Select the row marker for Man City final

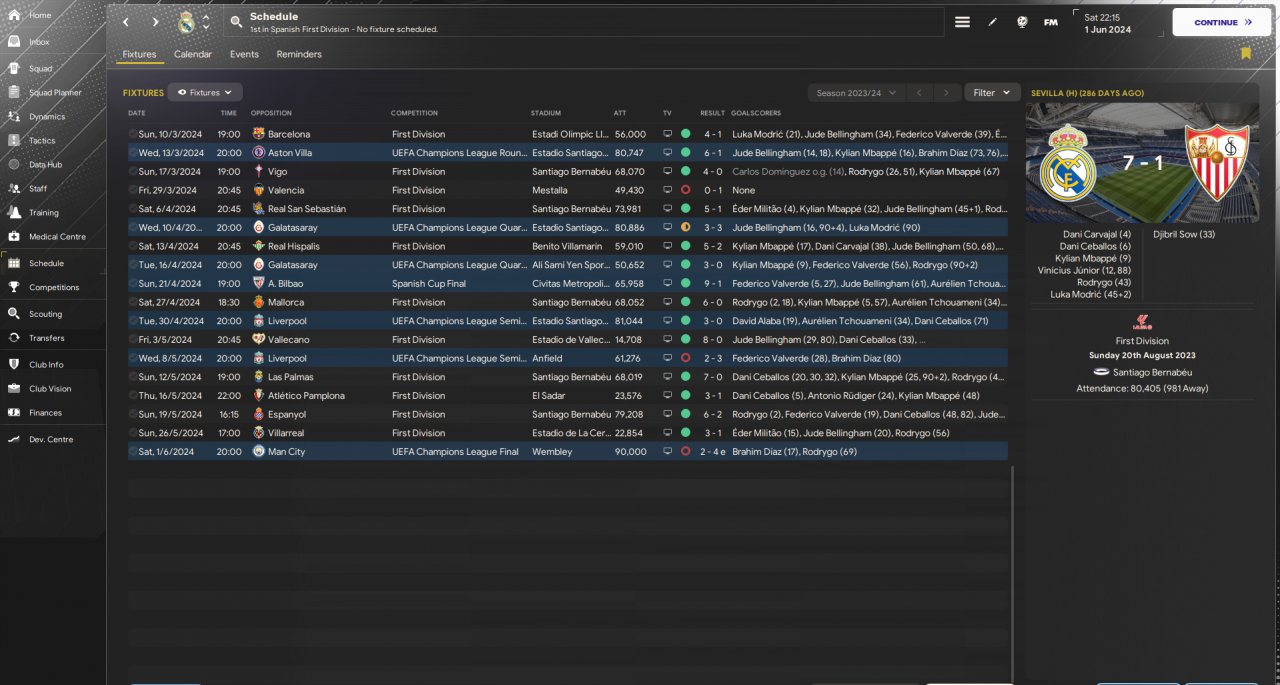[x=132, y=452]
